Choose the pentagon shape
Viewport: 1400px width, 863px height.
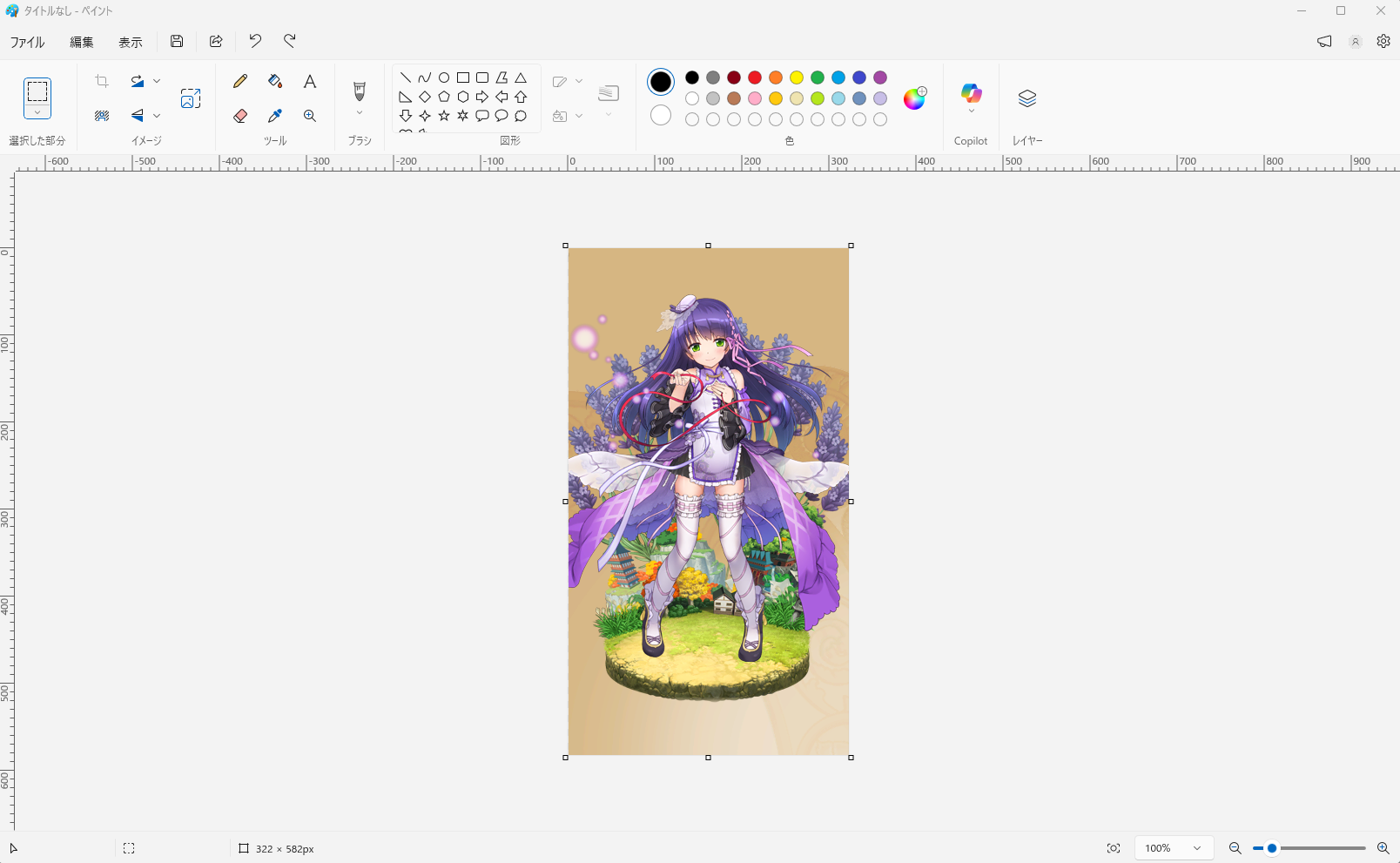pos(444,97)
